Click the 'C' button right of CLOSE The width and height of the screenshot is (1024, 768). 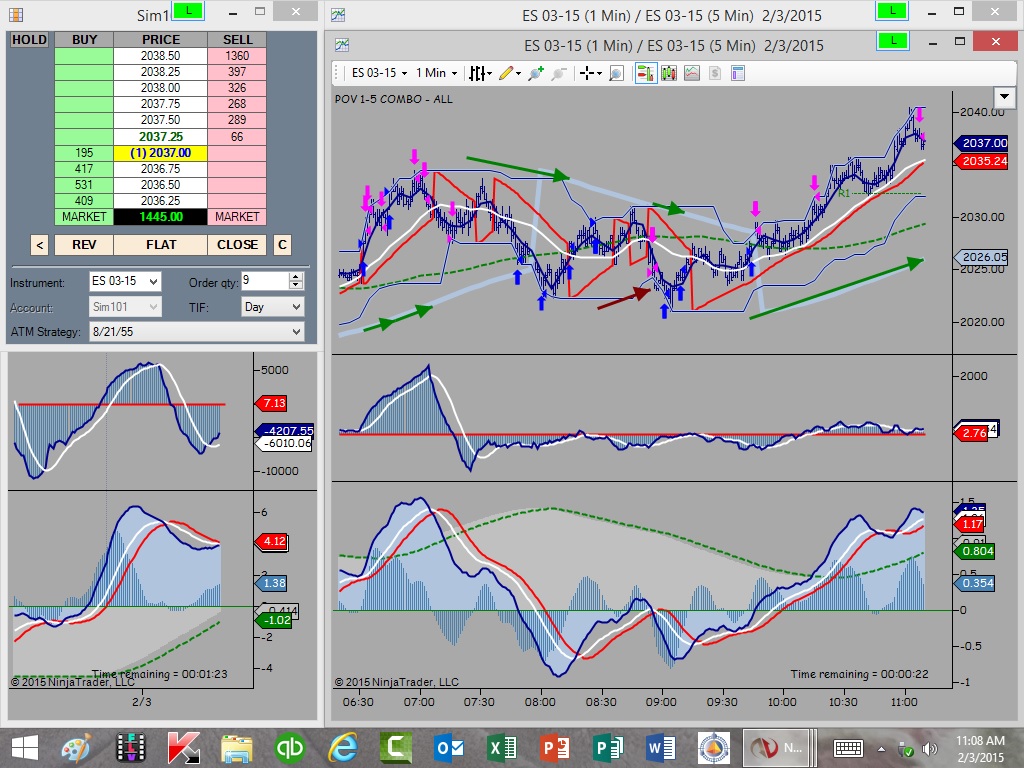282,245
